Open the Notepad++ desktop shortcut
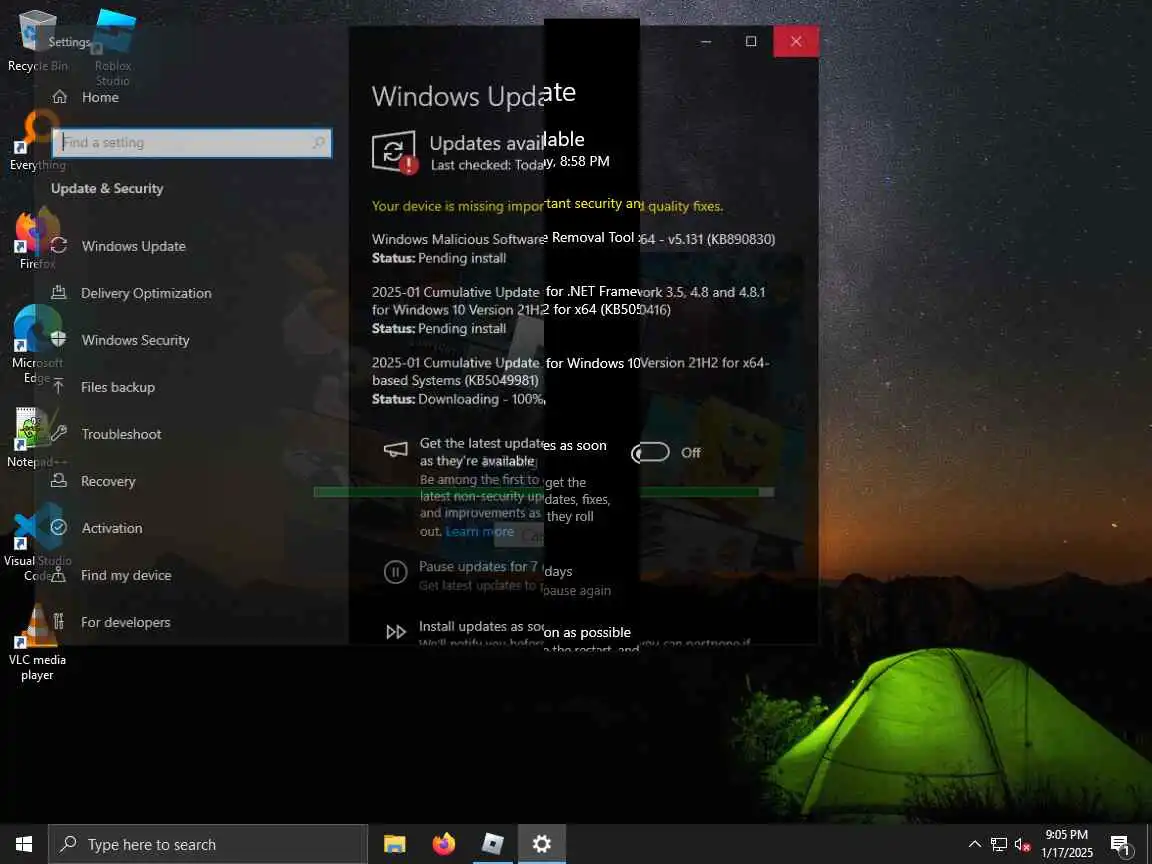The height and width of the screenshot is (864, 1152). tap(37, 438)
